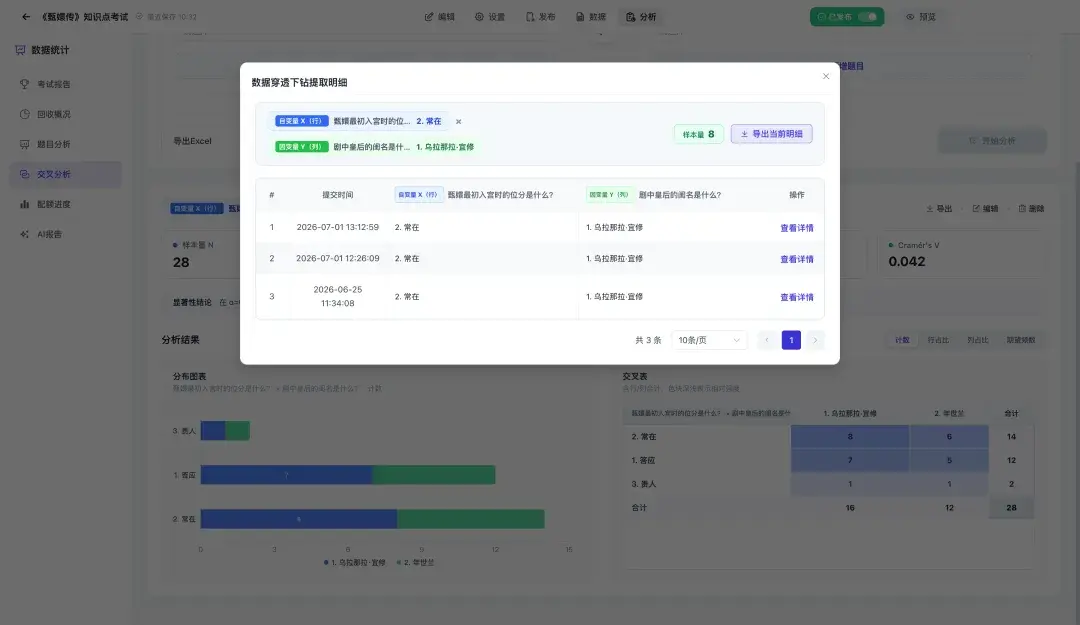The height and width of the screenshot is (625, 1080).
Task: Open 查看详情 for row 2
Action: [796, 260]
